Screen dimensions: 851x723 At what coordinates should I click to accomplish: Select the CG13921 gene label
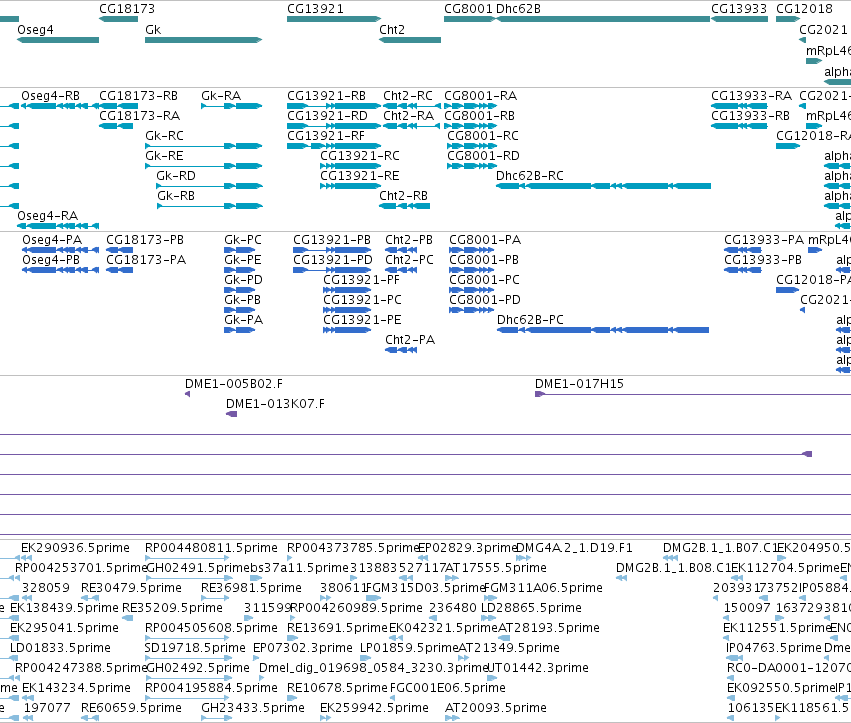[315, 9]
